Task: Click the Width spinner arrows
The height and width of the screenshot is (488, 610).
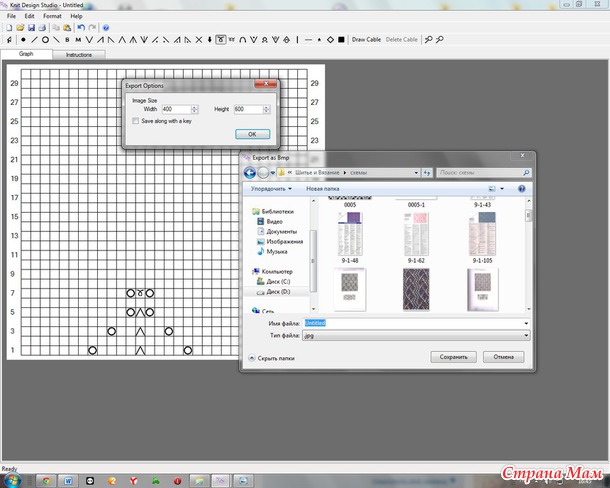Action: point(195,109)
